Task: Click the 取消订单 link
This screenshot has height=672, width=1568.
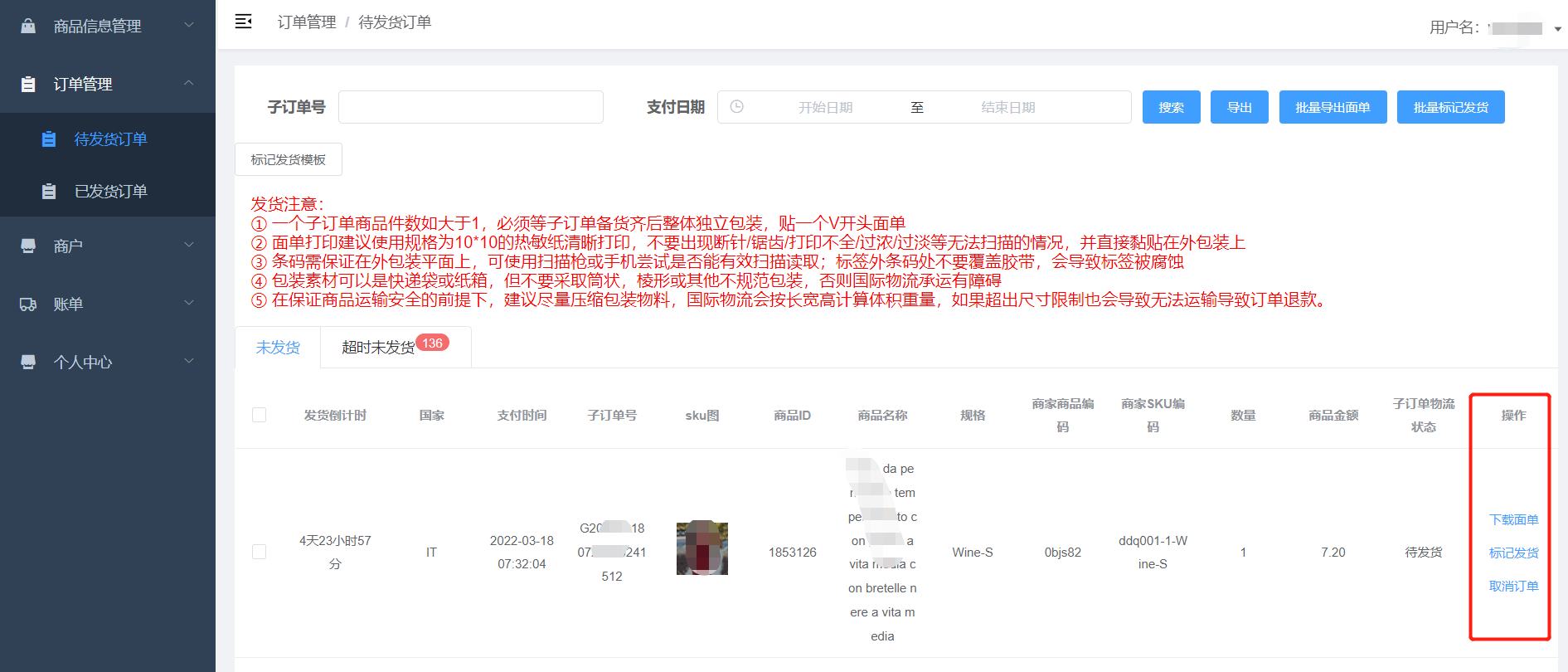Action: [1513, 586]
